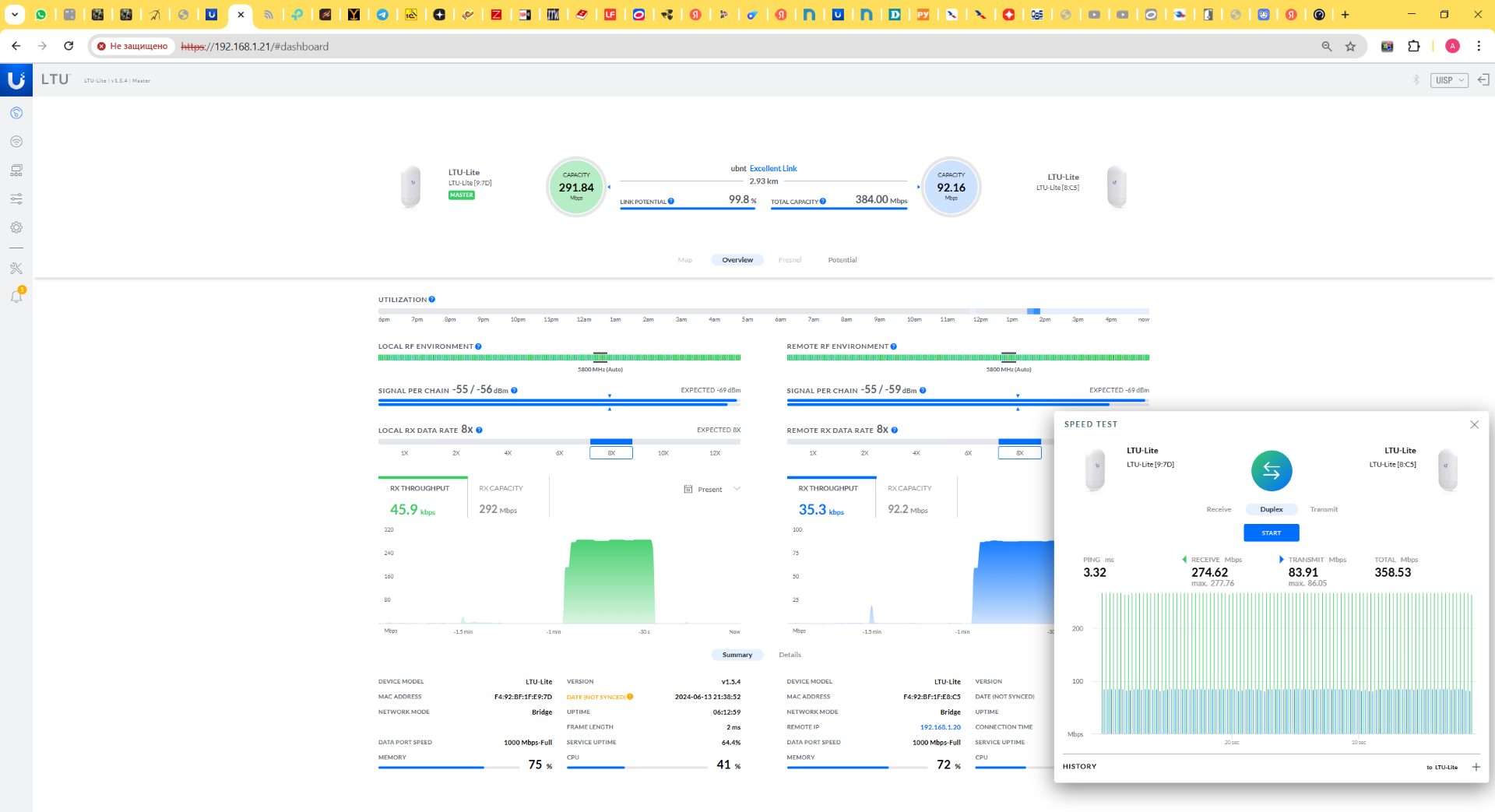Click Local RX Data Rate help icon
This screenshot has height=812, width=1495.
[480, 431]
